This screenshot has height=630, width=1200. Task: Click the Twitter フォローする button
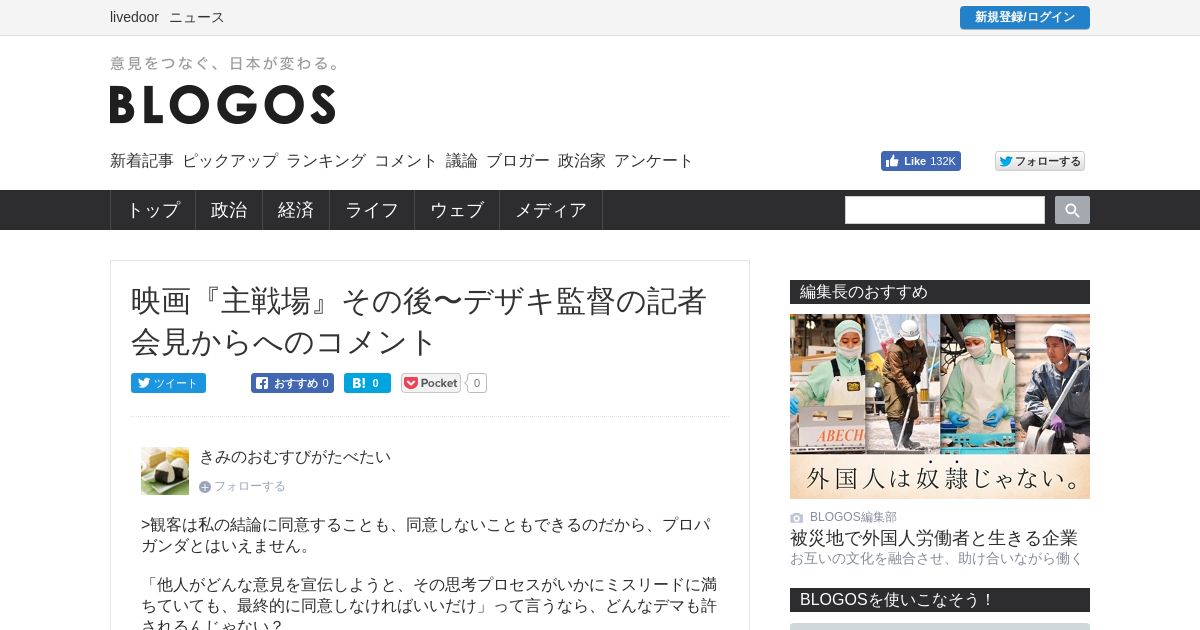tap(1039, 161)
